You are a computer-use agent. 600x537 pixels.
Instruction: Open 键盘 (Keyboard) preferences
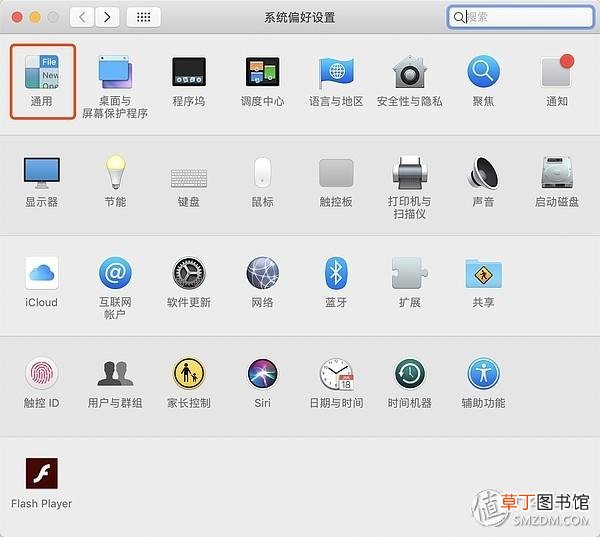pos(189,188)
